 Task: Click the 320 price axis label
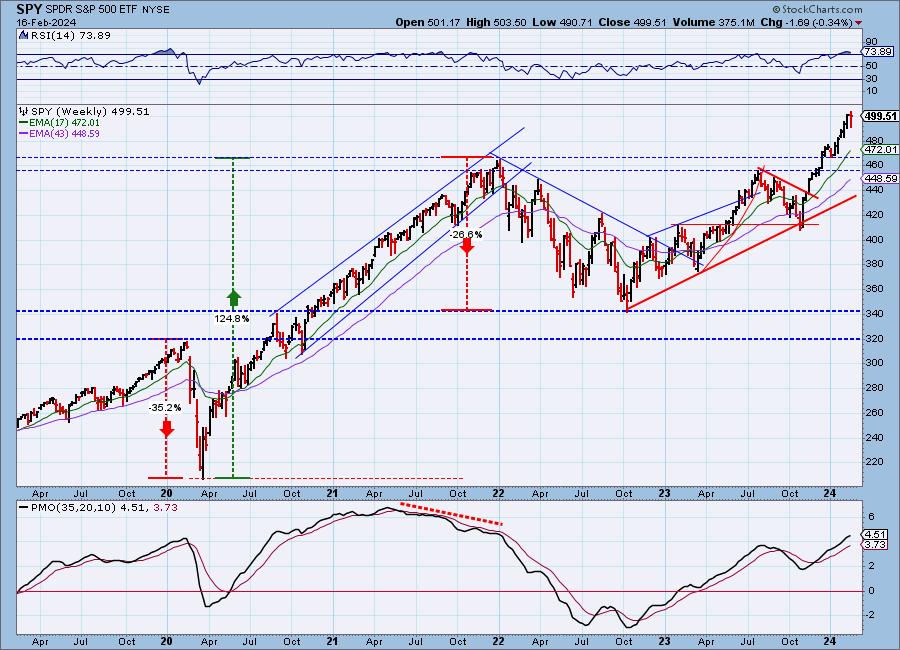click(x=874, y=339)
